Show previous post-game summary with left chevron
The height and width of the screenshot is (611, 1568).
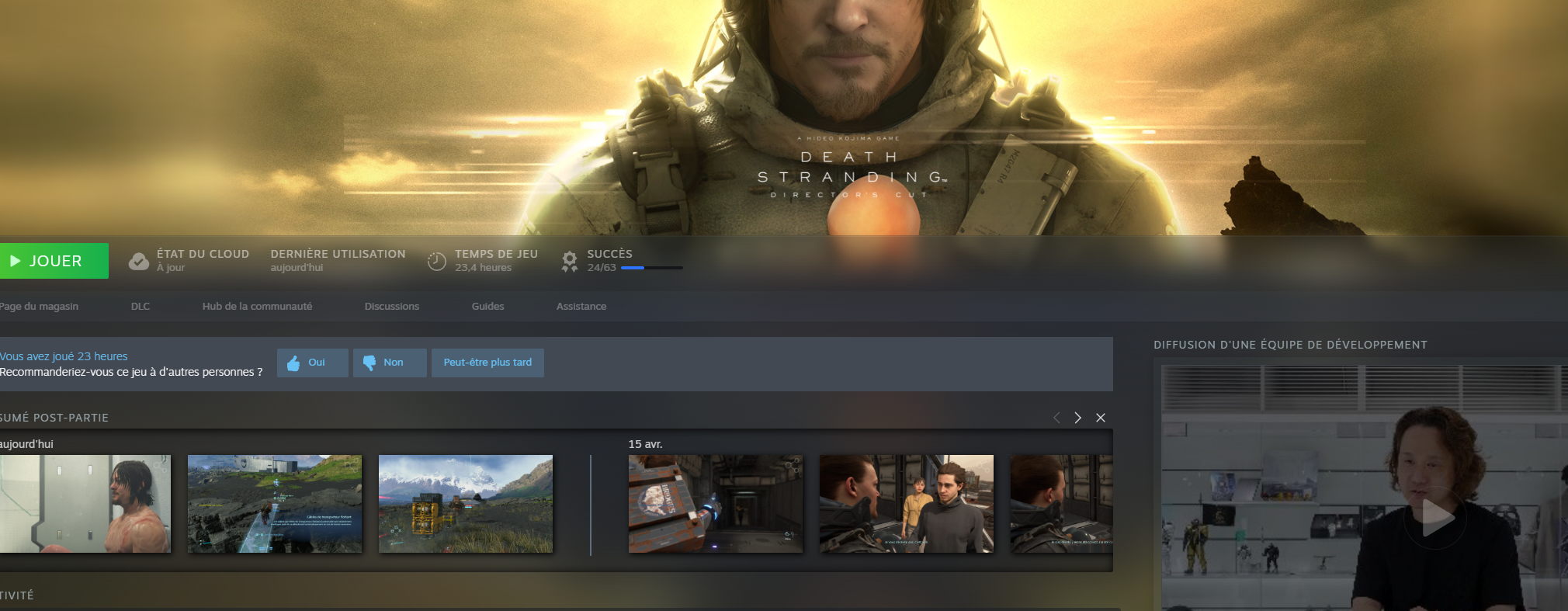1056,418
